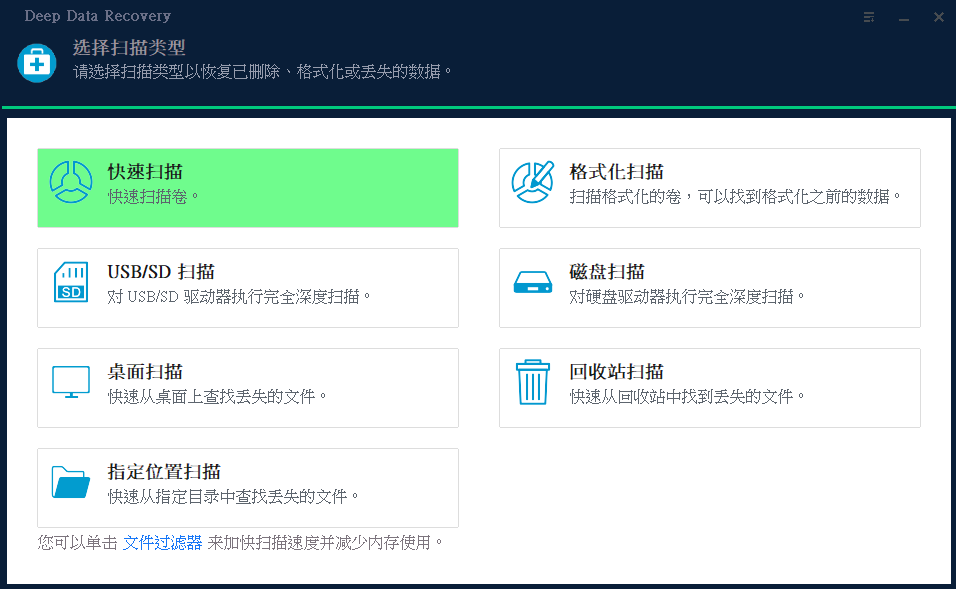
Task: Click the folder icon for specified location scan
Action: [71, 482]
